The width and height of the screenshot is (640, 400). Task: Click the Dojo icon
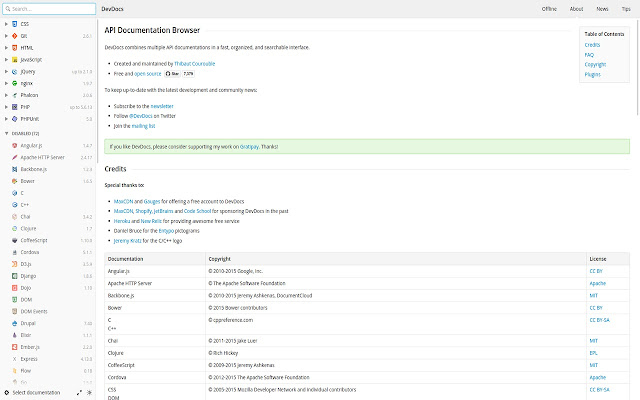[15, 288]
